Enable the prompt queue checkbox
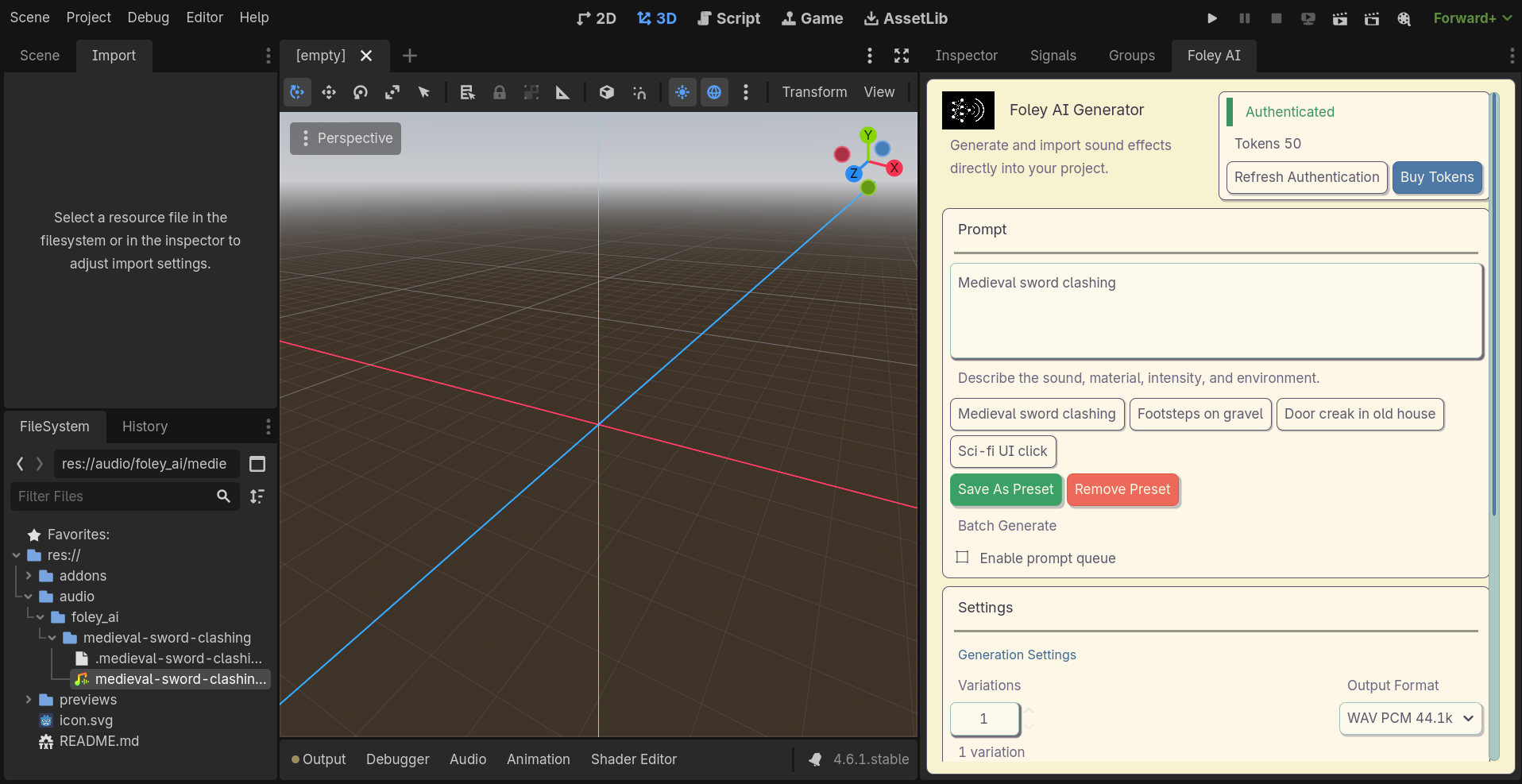Image resolution: width=1522 pixels, height=784 pixels. tap(962, 558)
